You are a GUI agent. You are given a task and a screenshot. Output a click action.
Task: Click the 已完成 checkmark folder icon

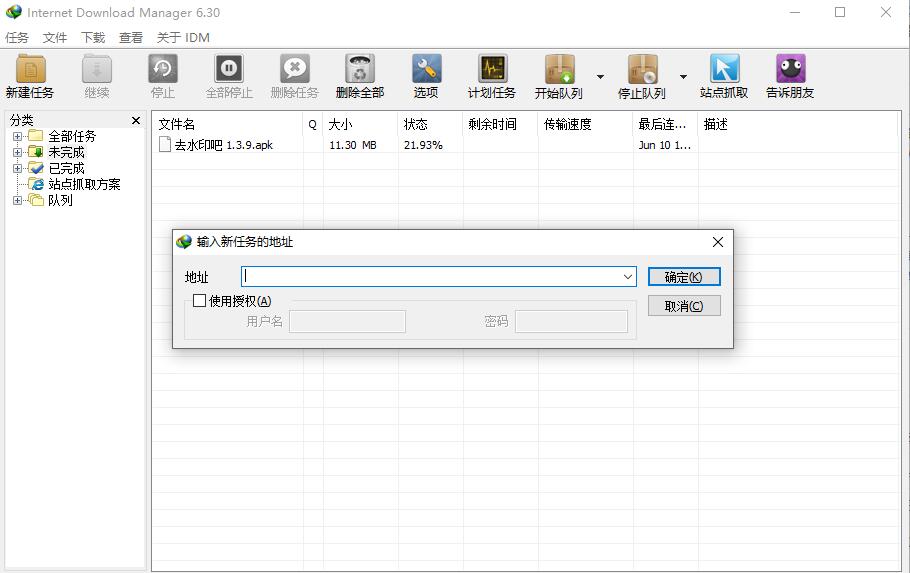point(36,168)
